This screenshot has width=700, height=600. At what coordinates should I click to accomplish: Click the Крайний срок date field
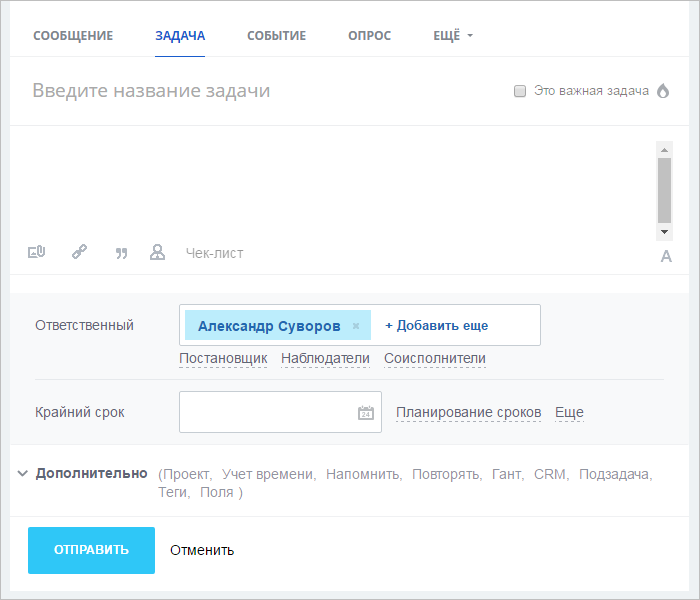(280, 412)
